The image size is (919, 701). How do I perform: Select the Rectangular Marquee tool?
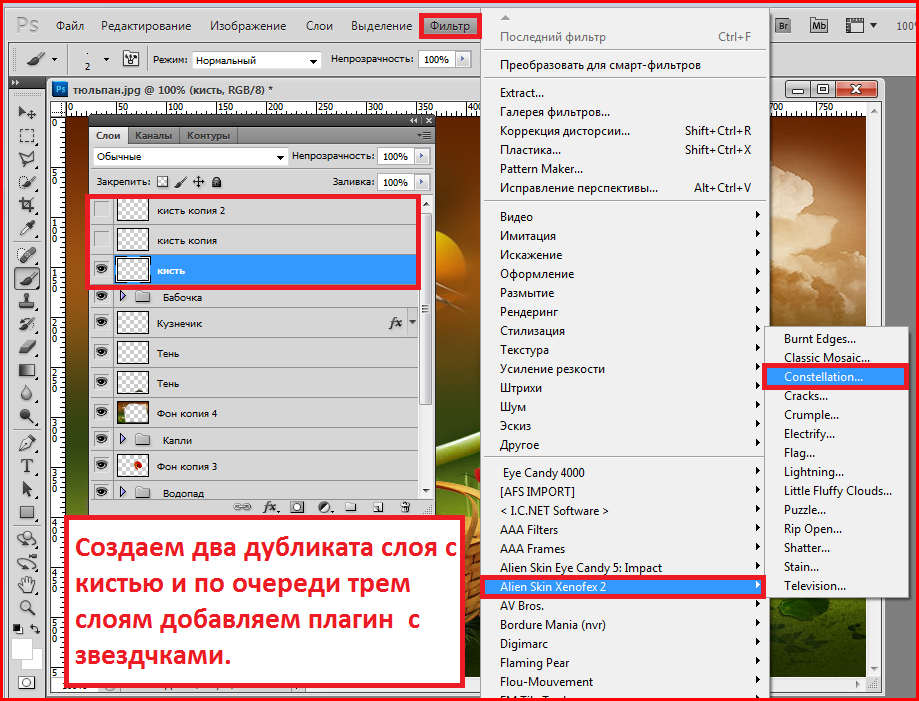click(26, 135)
